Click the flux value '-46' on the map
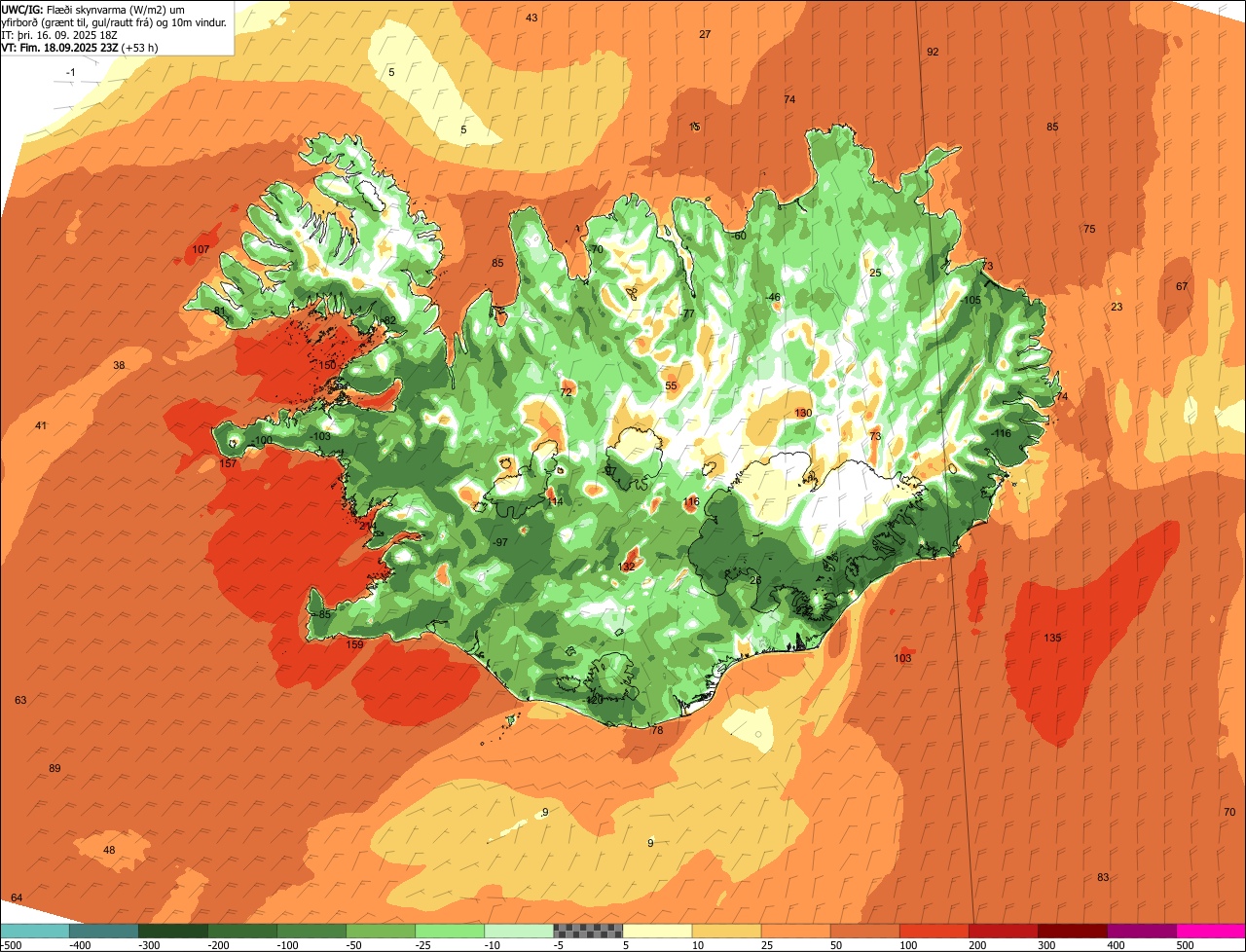 click(x=774, y=297)
